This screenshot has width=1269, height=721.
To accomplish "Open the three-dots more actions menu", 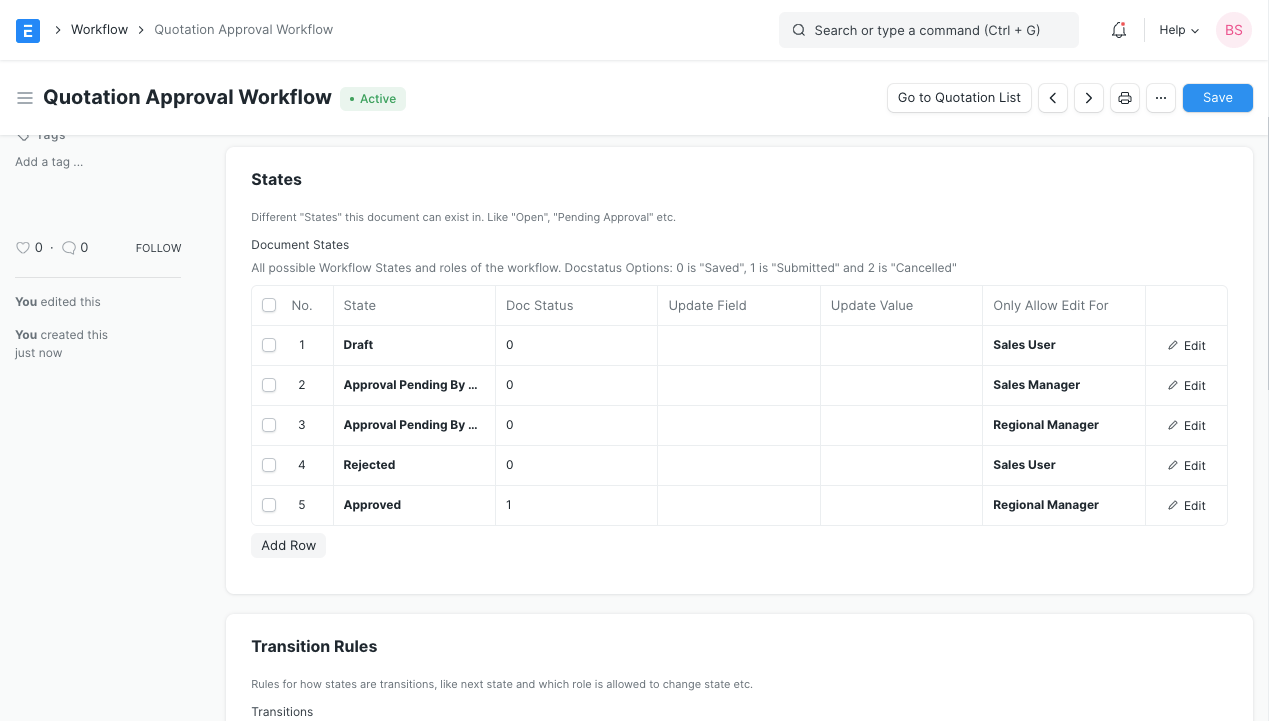I will pos(1160,98).
